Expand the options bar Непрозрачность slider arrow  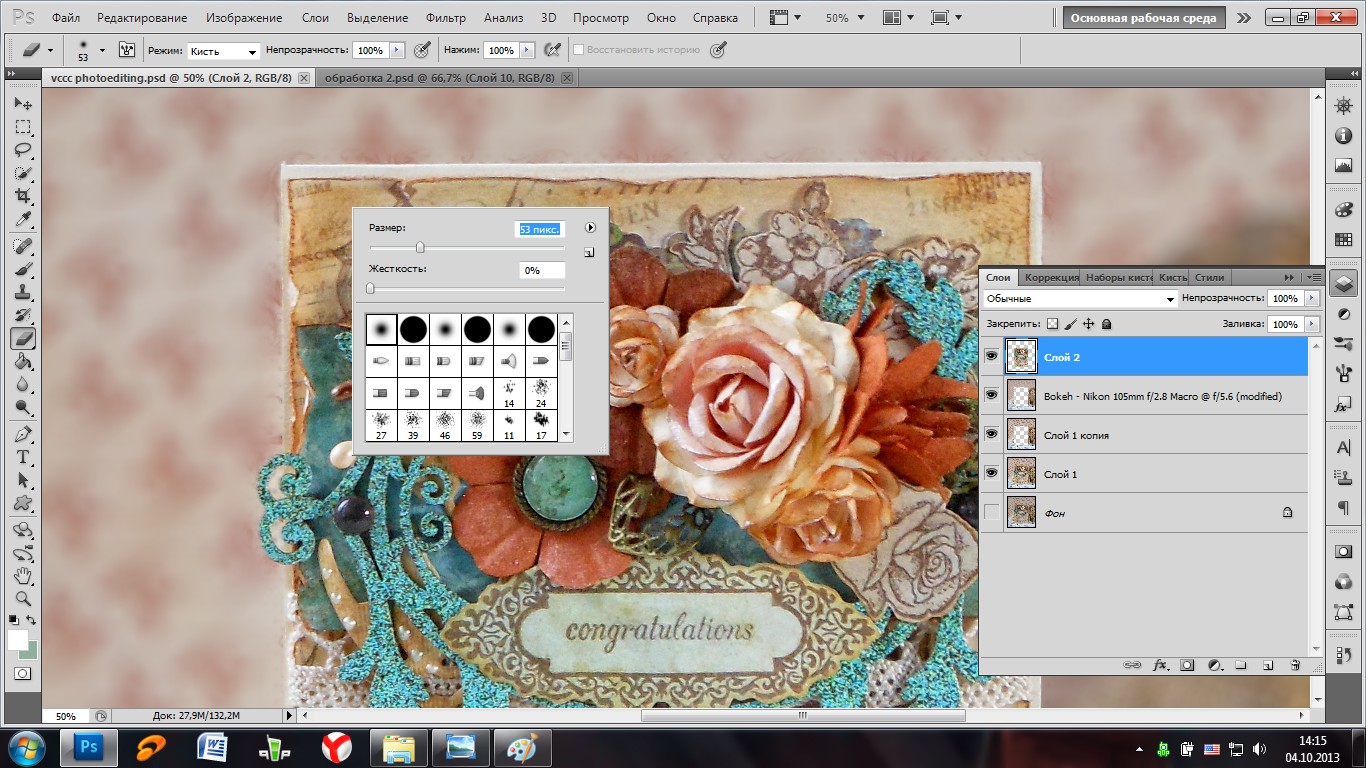tap(397, 50)
